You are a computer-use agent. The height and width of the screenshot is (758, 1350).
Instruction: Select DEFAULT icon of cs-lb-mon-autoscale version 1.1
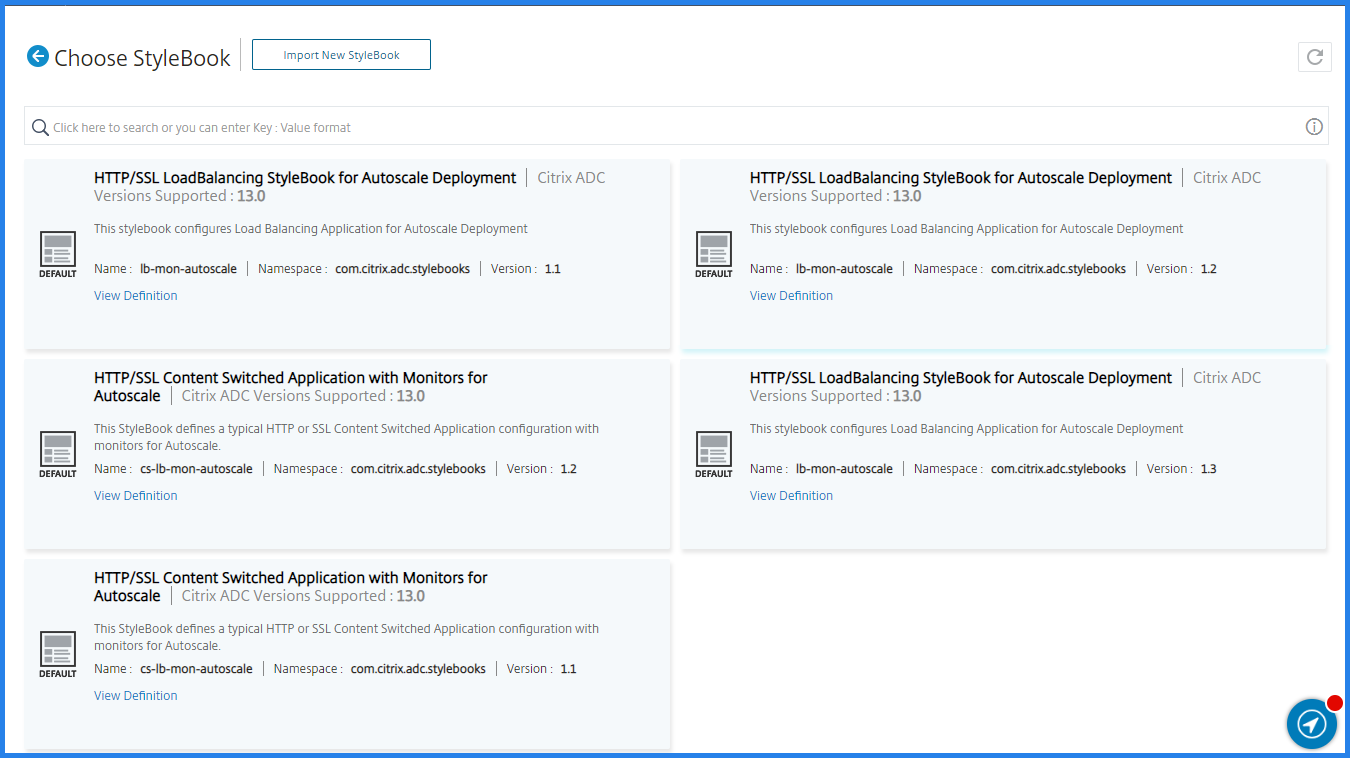pos(58,654)
